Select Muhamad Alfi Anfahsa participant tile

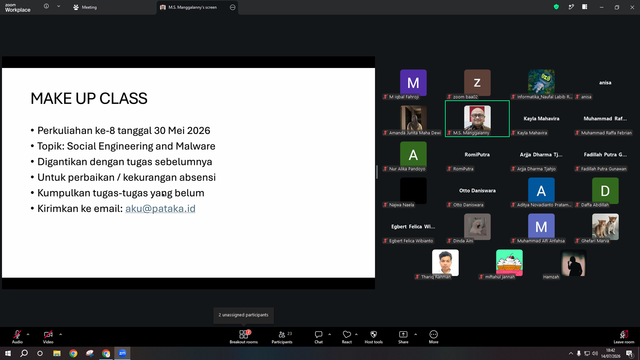[541, 228]
